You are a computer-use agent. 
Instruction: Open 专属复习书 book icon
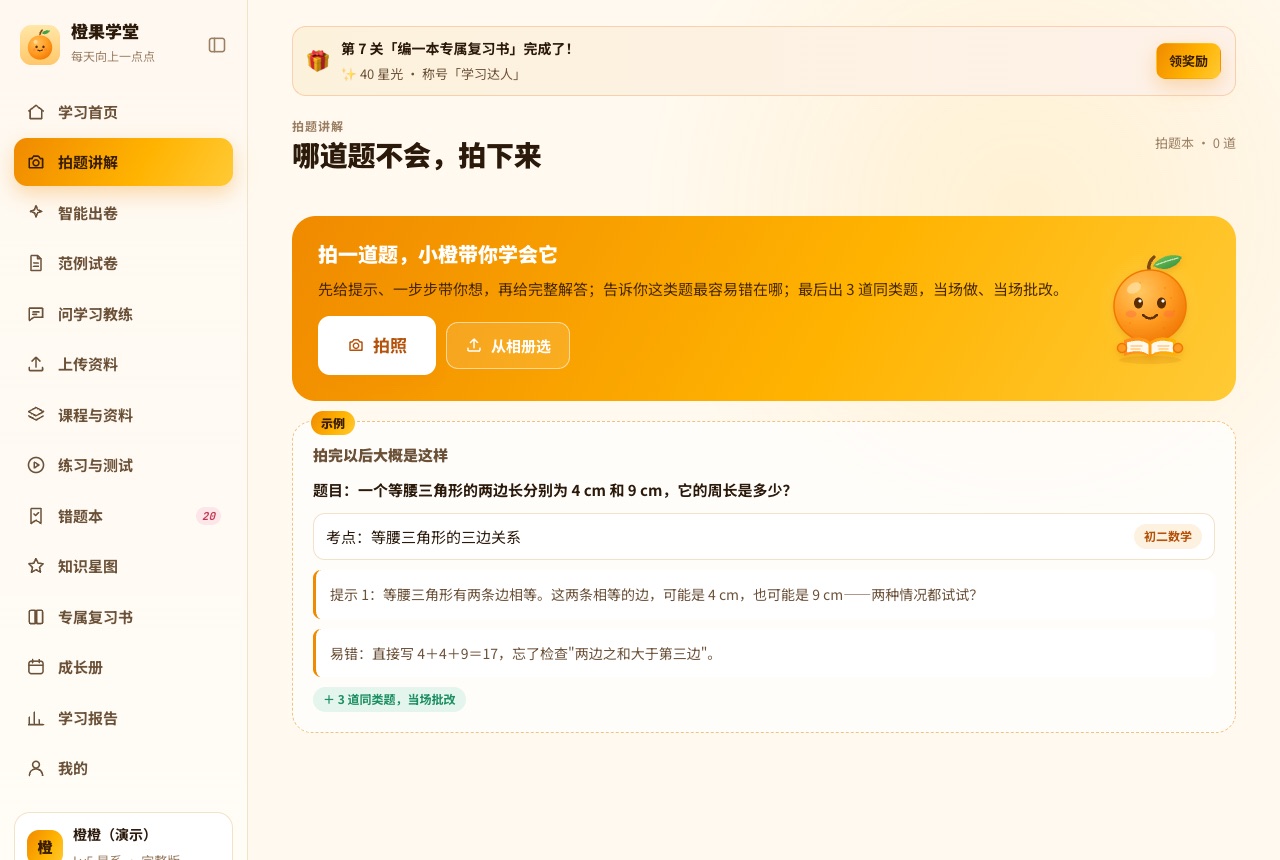pyautogui.click(x=36, y=617)
